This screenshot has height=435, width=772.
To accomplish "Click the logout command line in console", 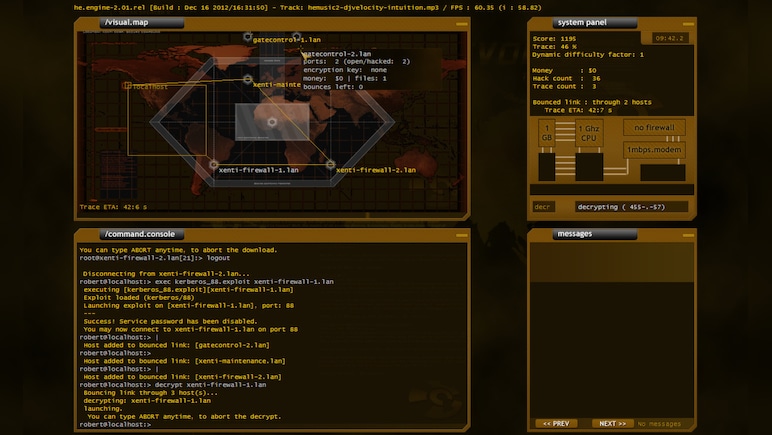I will click(155, 258).
